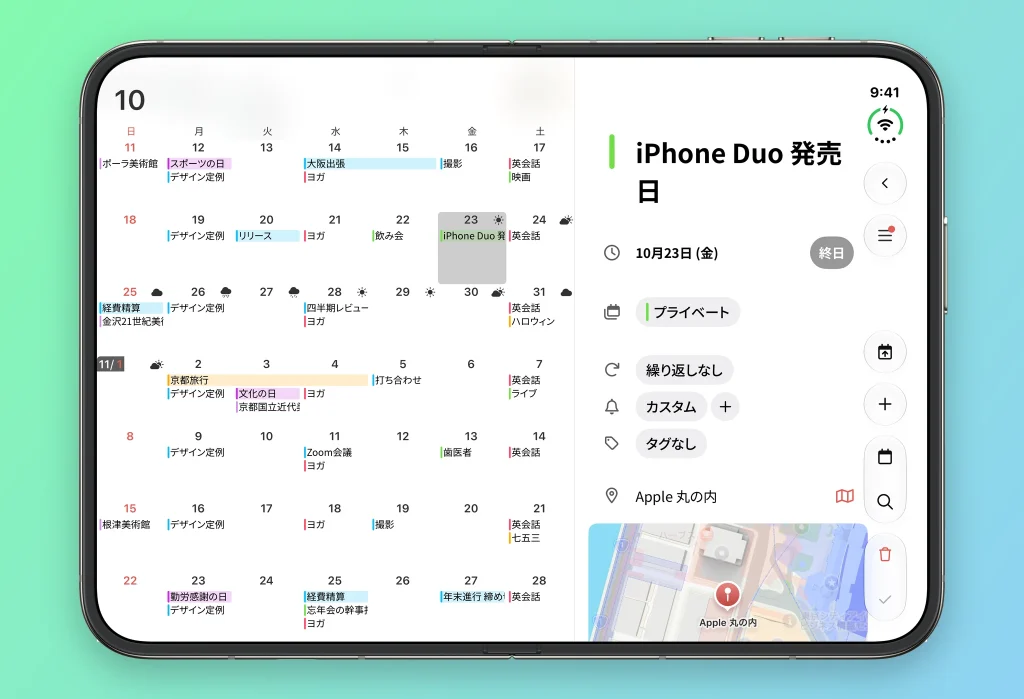
Task: Open the calendar view icon
Action: [x=885, y=457]
